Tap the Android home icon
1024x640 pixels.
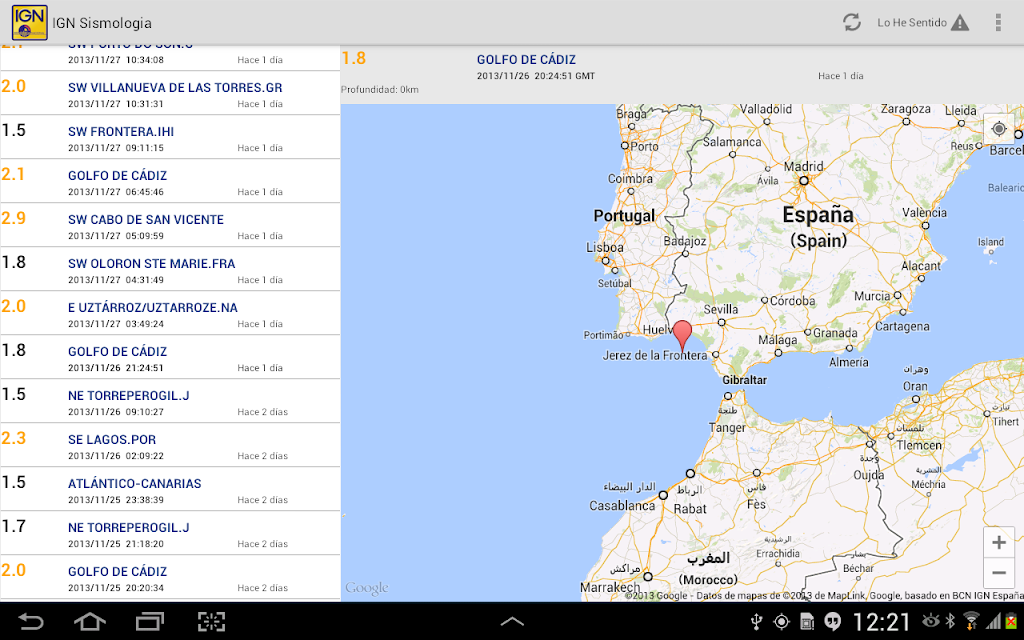tap(89, 621)
